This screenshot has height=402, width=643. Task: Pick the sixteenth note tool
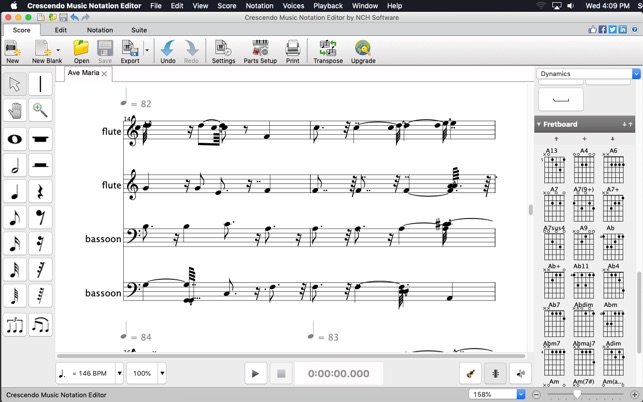(15, 244)
